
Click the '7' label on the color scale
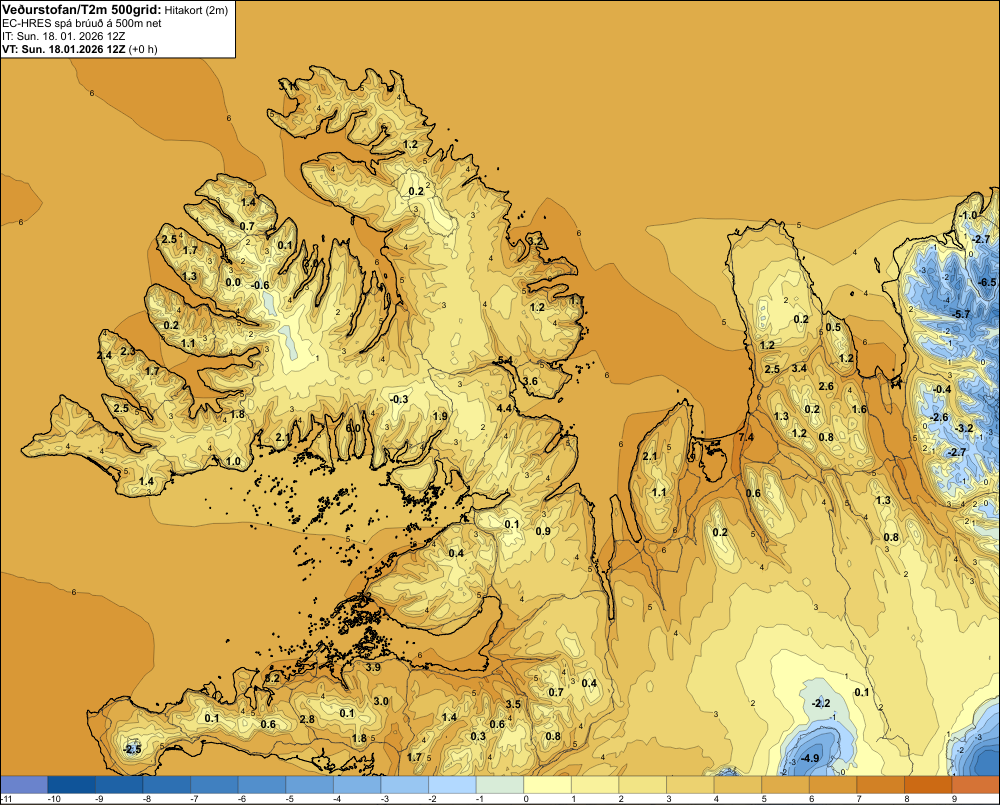pos(859,799)
